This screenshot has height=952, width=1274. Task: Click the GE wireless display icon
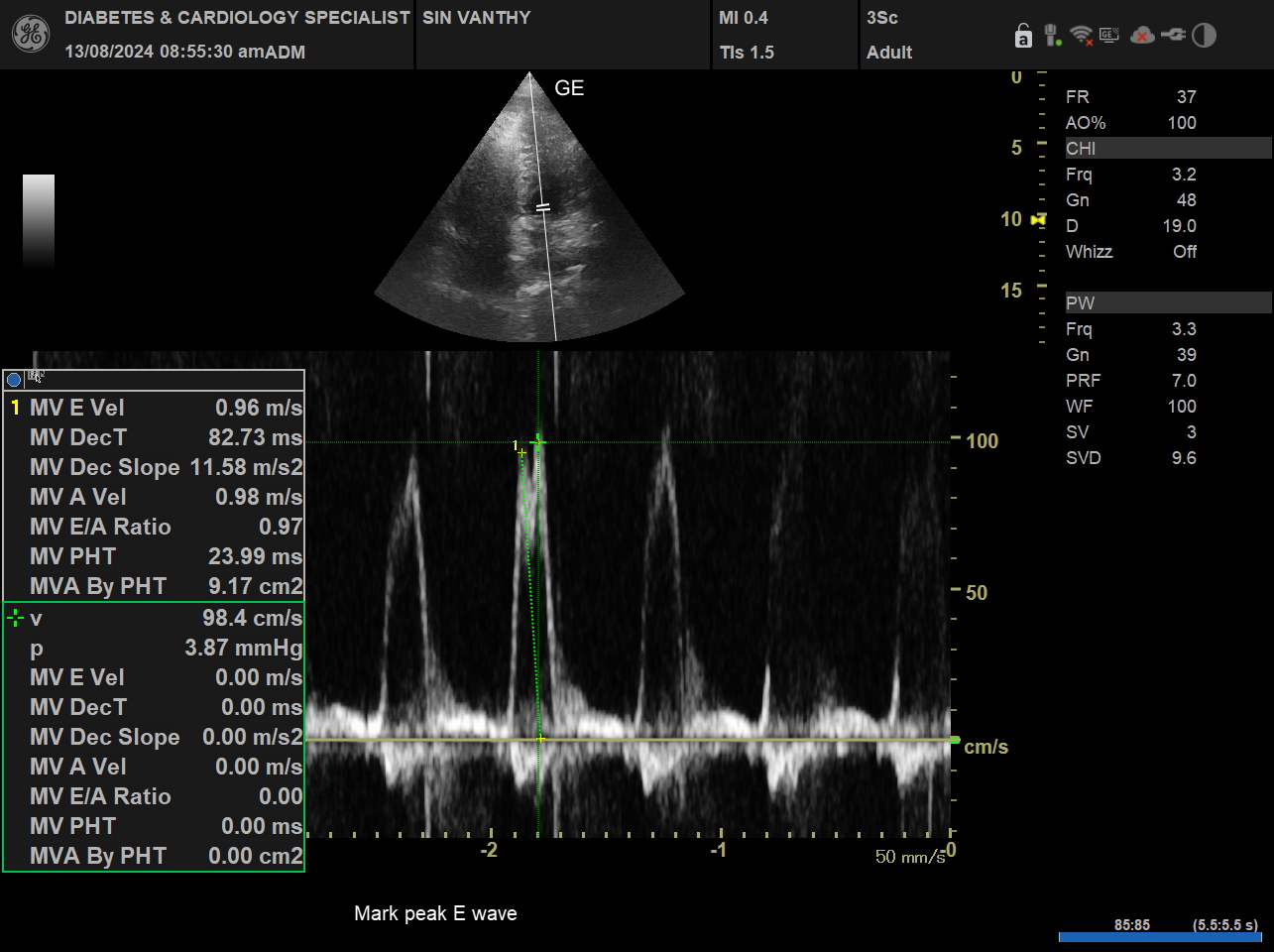(x=1109, y=36)
